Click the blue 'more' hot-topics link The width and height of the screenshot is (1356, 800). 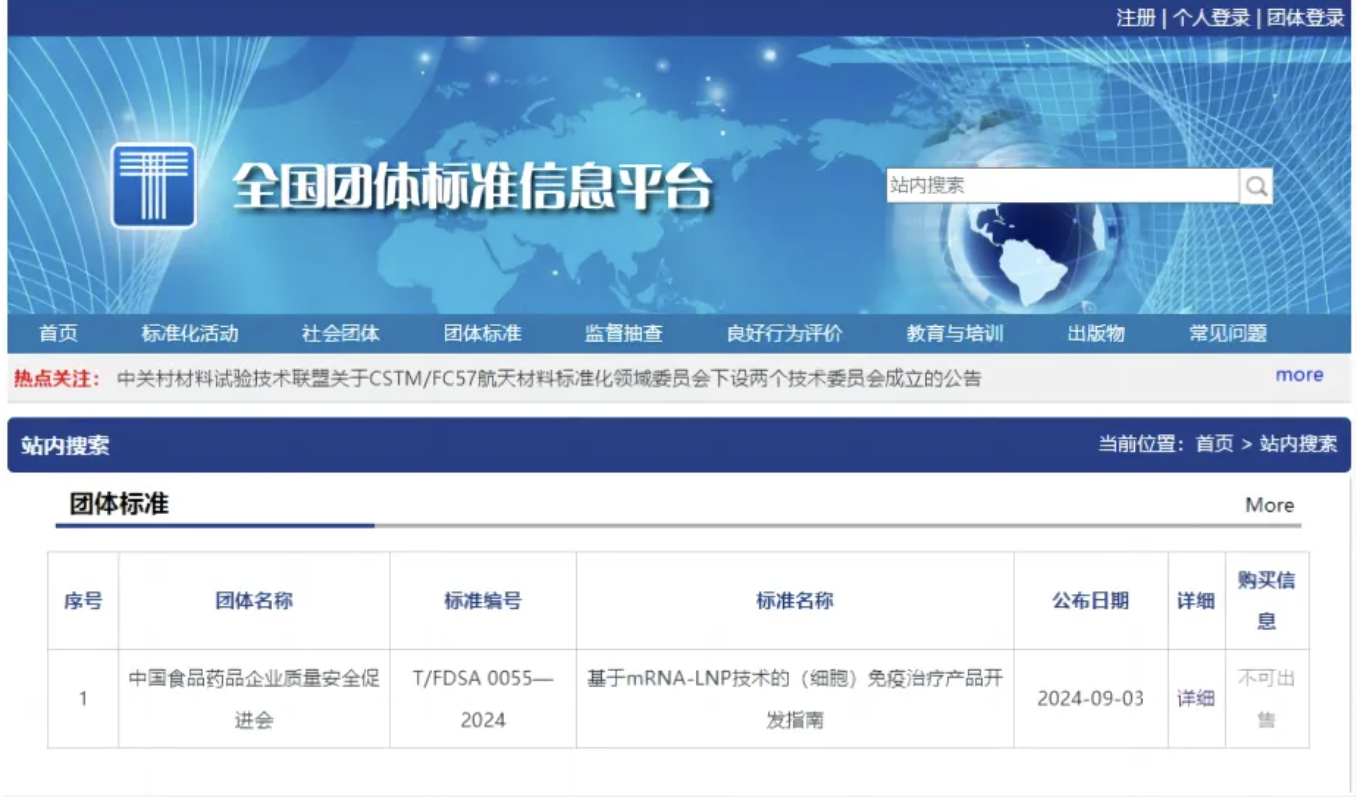(1299, 375)
